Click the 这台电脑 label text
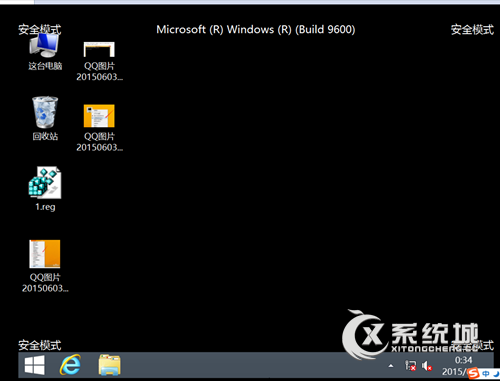Viewport: 500px width, 381px height. point(45,66)
